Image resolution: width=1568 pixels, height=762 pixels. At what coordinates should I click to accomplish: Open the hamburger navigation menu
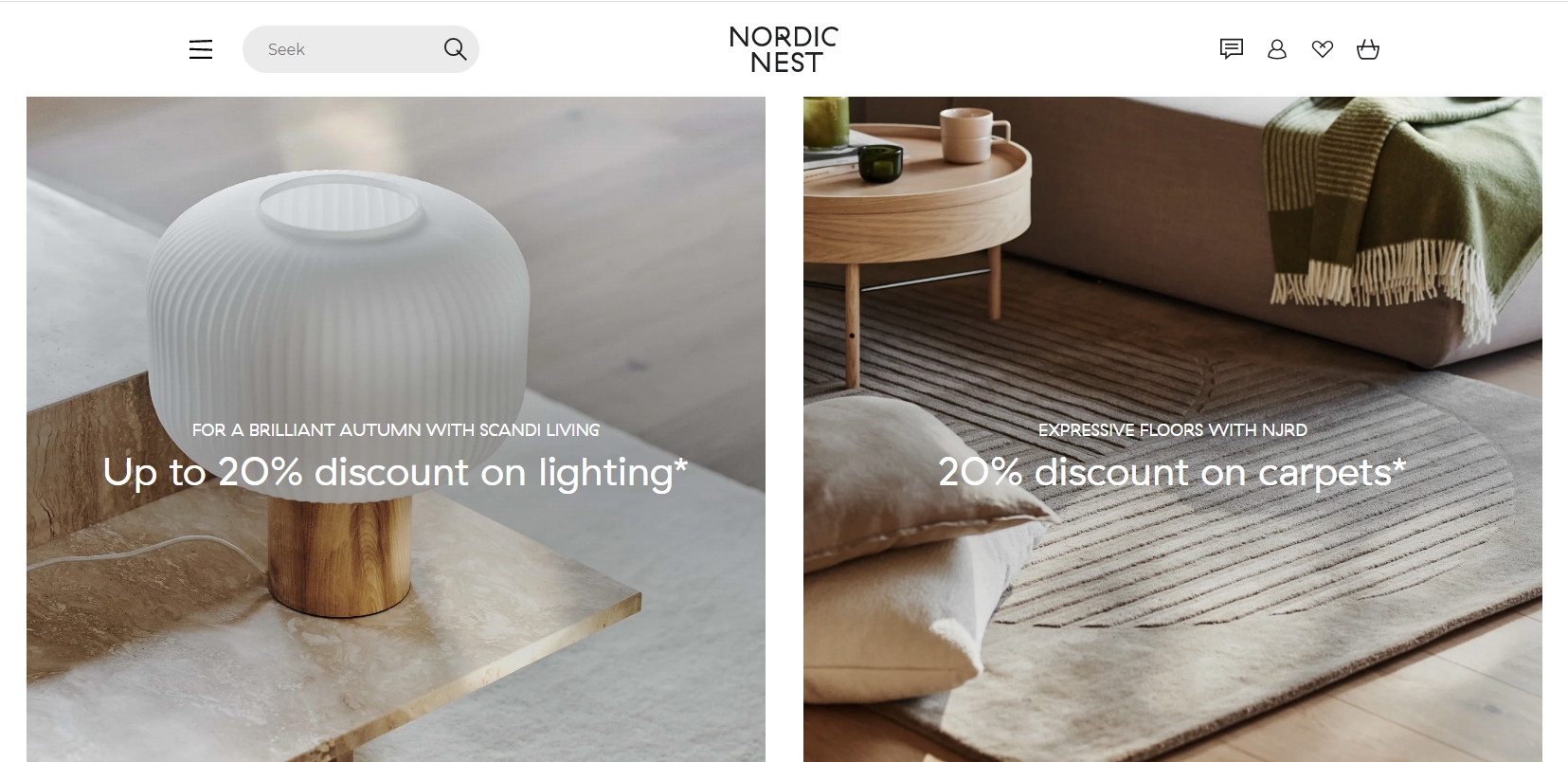(201, 49)
